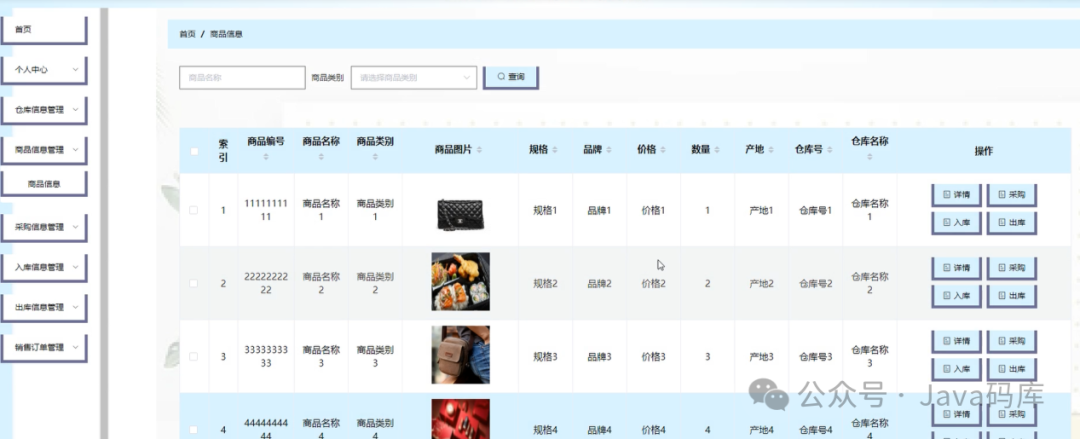1080x439 pixels.
Task: Click the 操作 column header
Action: (x=984, y=151)
